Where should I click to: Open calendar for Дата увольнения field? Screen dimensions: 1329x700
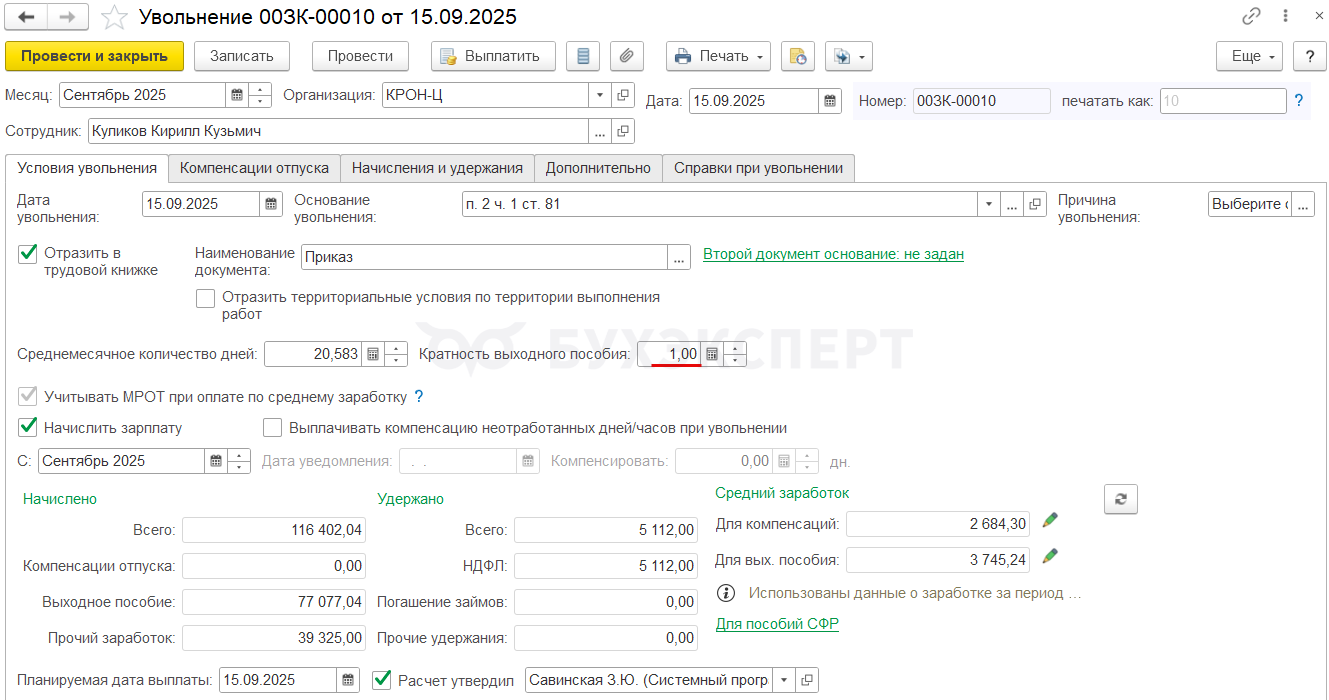click(x=271, y=204)
